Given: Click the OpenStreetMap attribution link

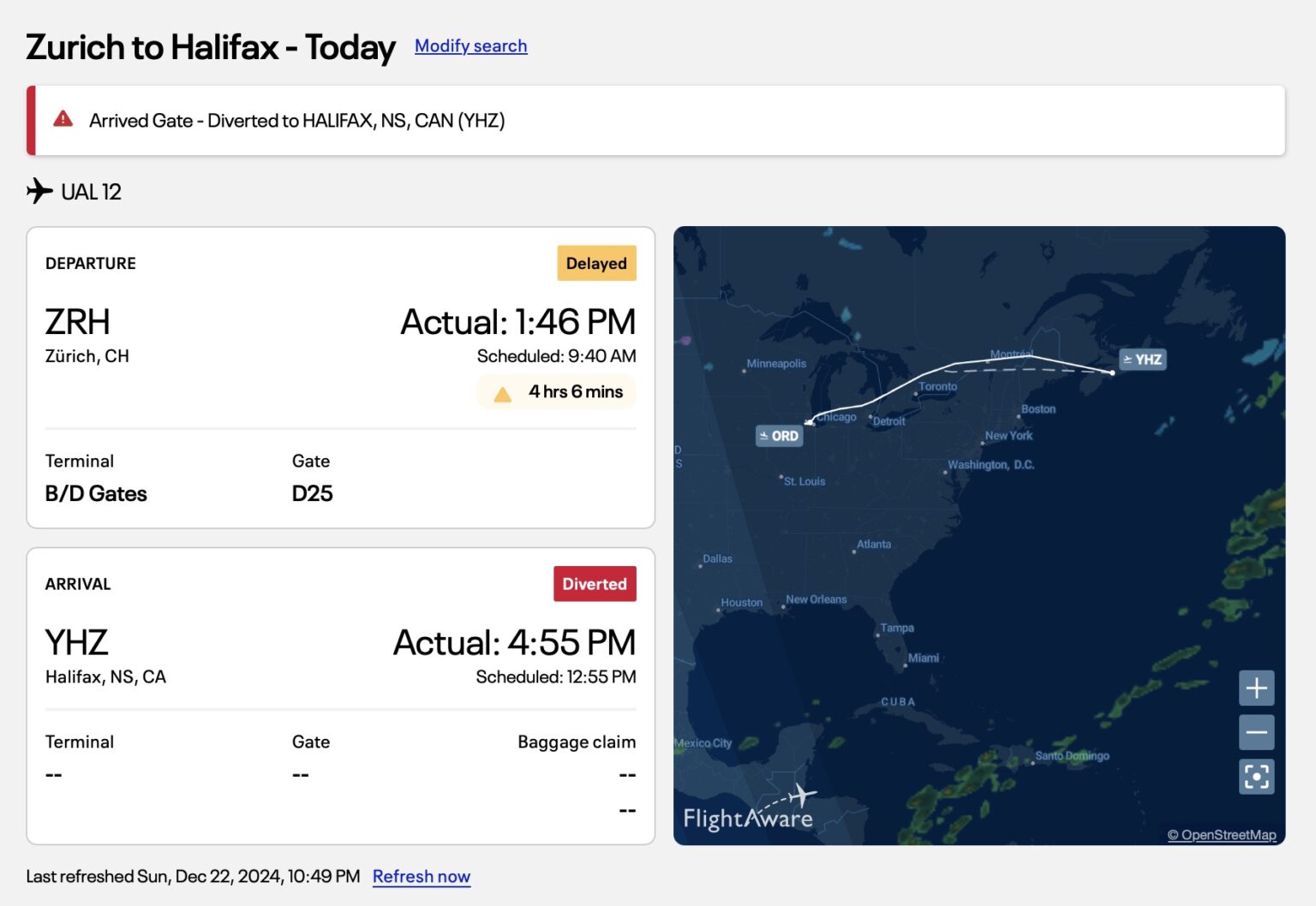Looking at the screenshot, I should click(1223, 834).
